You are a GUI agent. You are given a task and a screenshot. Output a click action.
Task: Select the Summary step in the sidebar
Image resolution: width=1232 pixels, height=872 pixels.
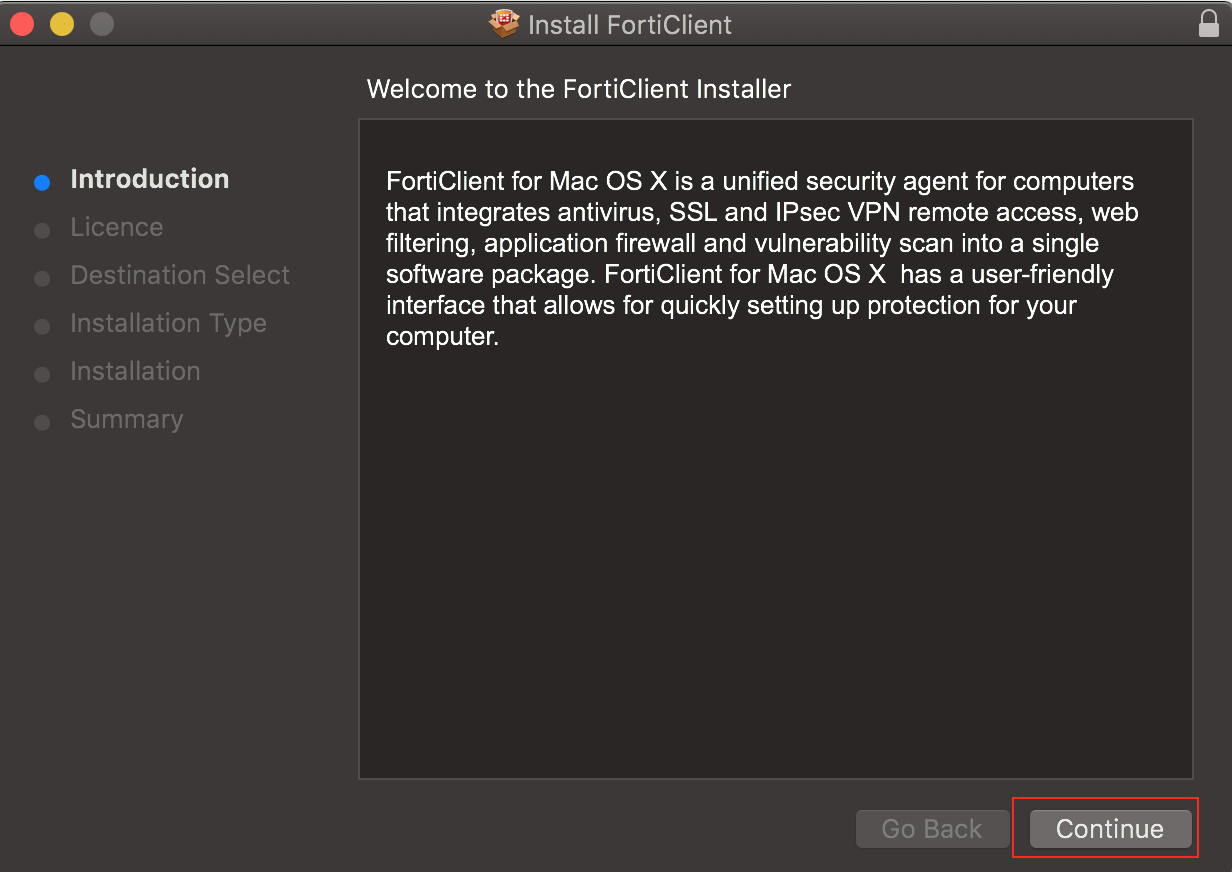pyautogui.click(x=127, y=419)
